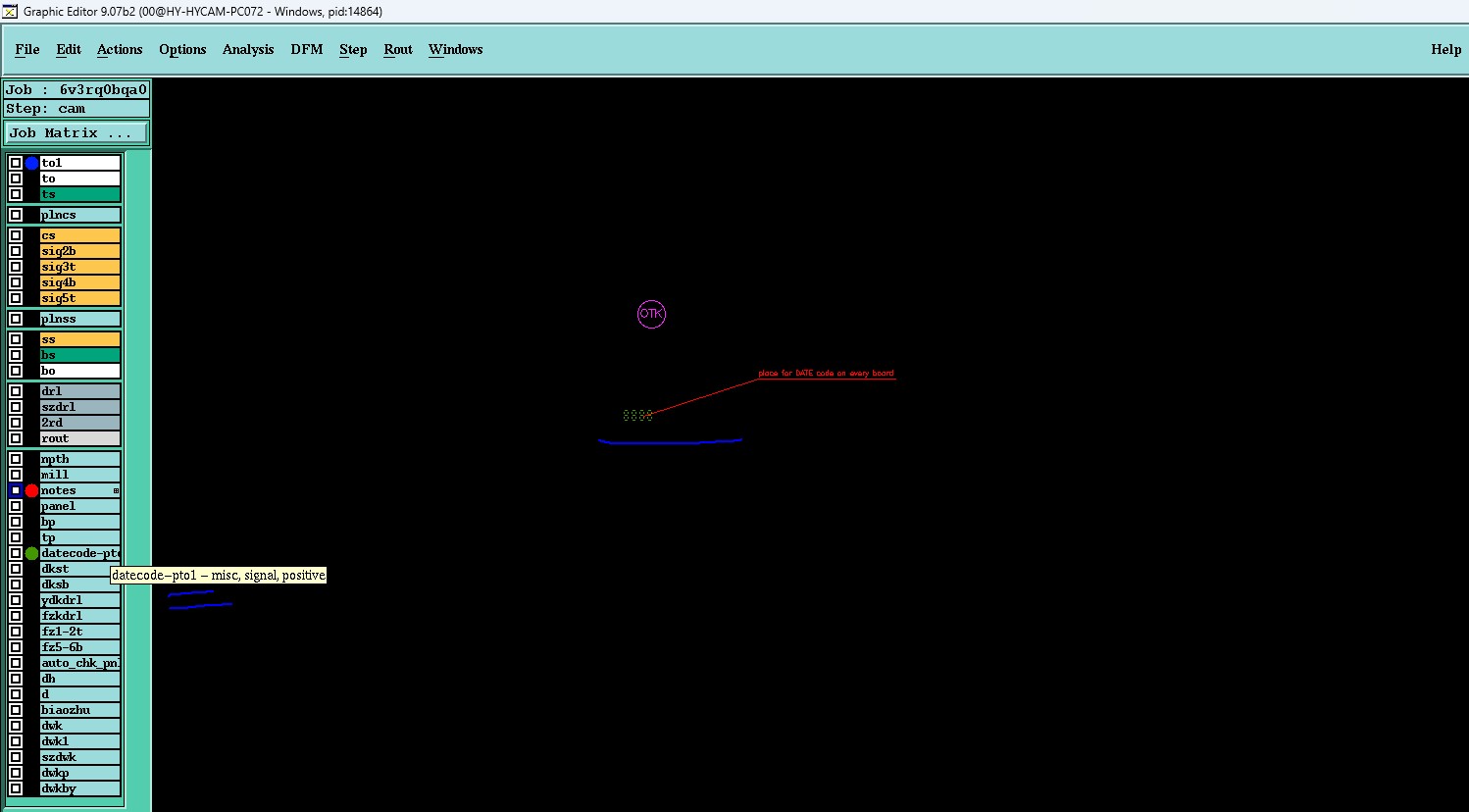The width and height of the screenshot is (1469, 812).
Task: Select the tp layer name
Action: tap(80, 537)
